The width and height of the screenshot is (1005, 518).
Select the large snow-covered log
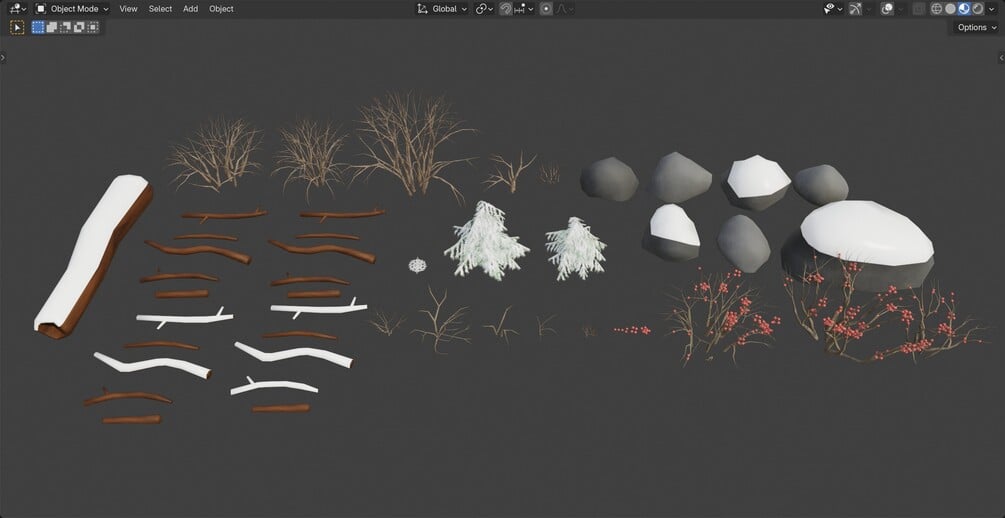[x=94, y=256]
